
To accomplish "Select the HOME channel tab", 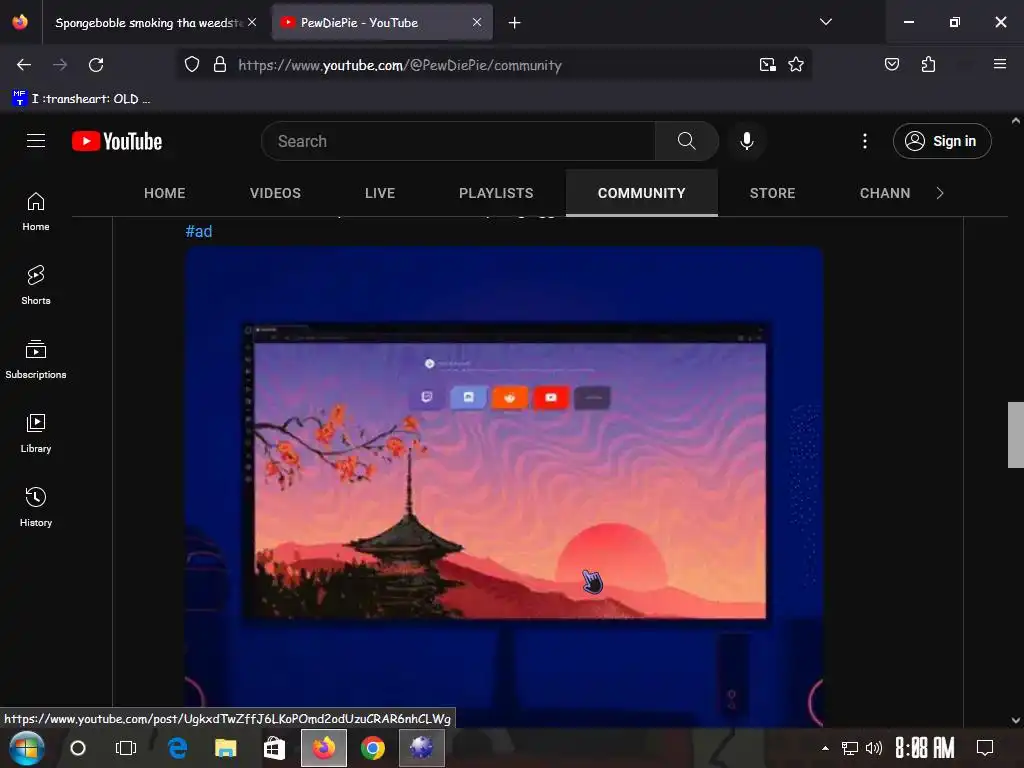I will pyautogui.click(x=165, y=193).
